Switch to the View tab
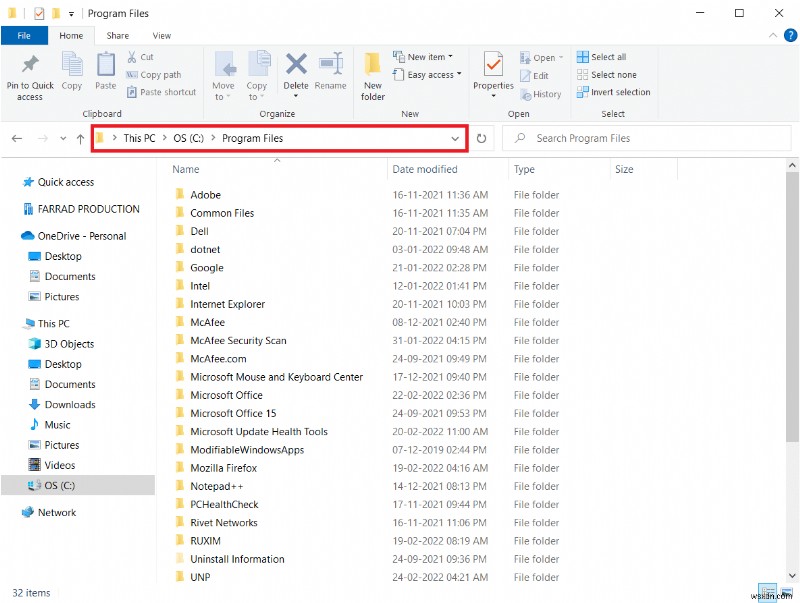Image resolution: width=800 pixels, height=603 pixels. click(x=163, y=35)
